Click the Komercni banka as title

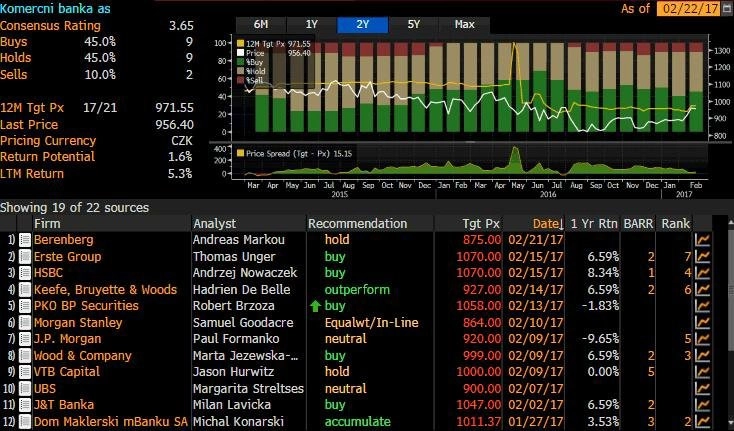(x=55, y=8)
